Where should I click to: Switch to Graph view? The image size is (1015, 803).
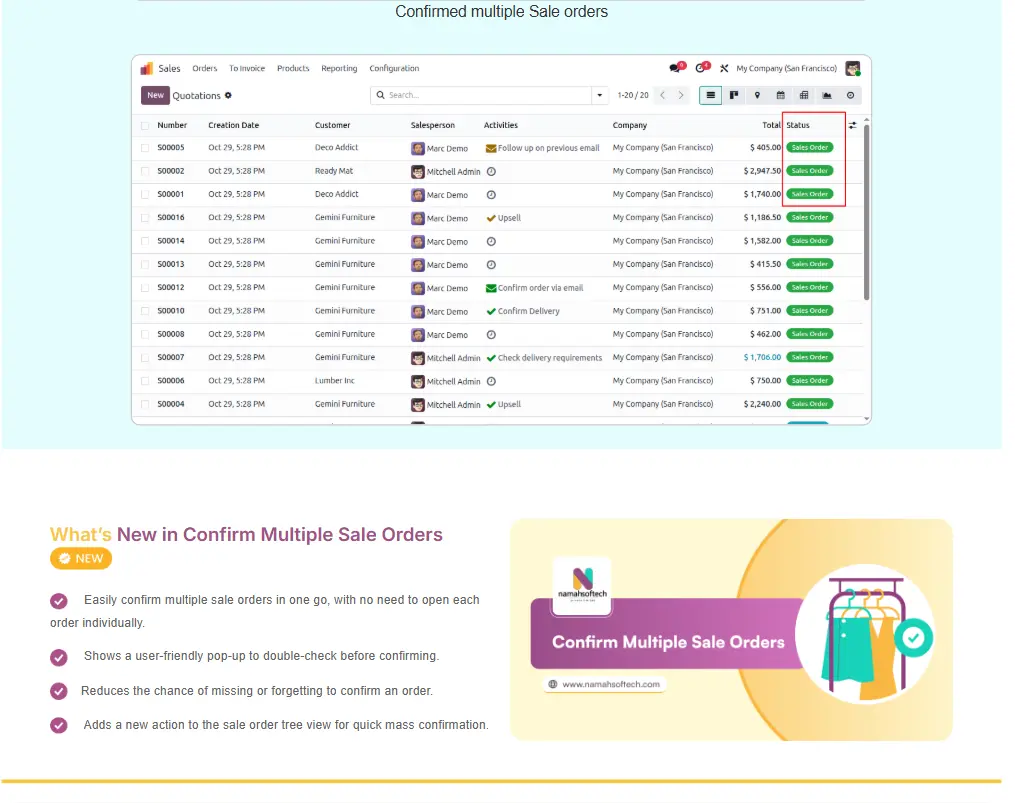(827, 96)
